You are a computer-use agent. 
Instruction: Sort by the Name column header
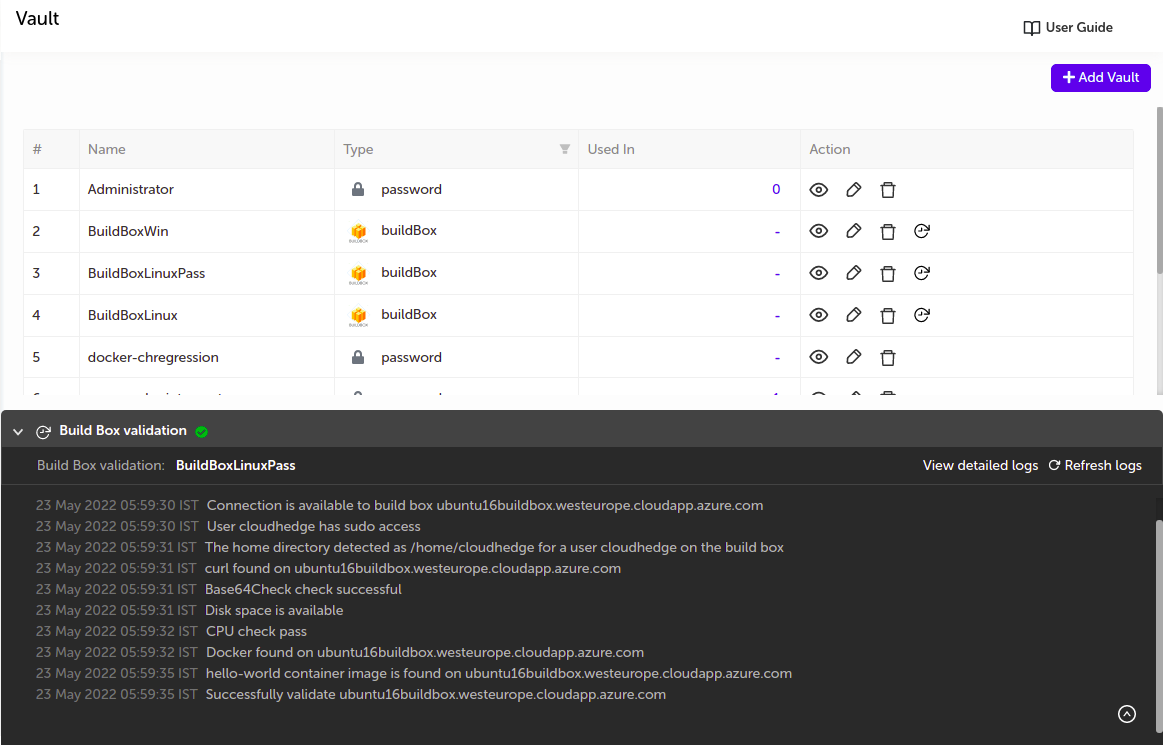click(107, 149)
